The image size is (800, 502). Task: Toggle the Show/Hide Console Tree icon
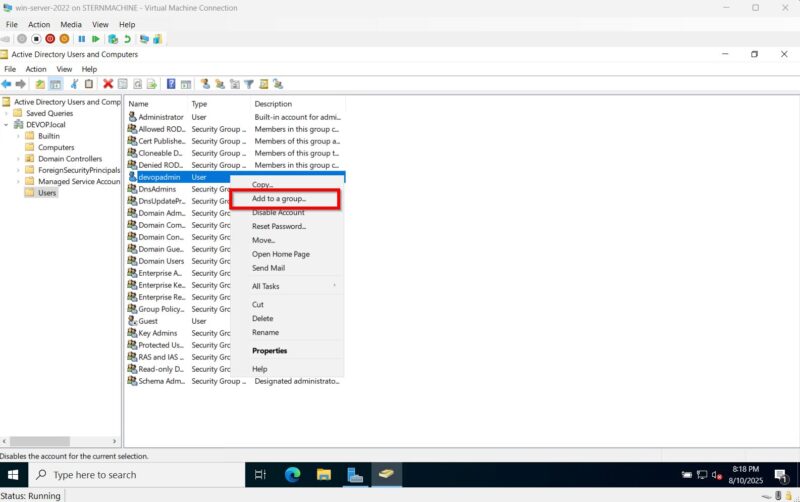tap(55, 84)
